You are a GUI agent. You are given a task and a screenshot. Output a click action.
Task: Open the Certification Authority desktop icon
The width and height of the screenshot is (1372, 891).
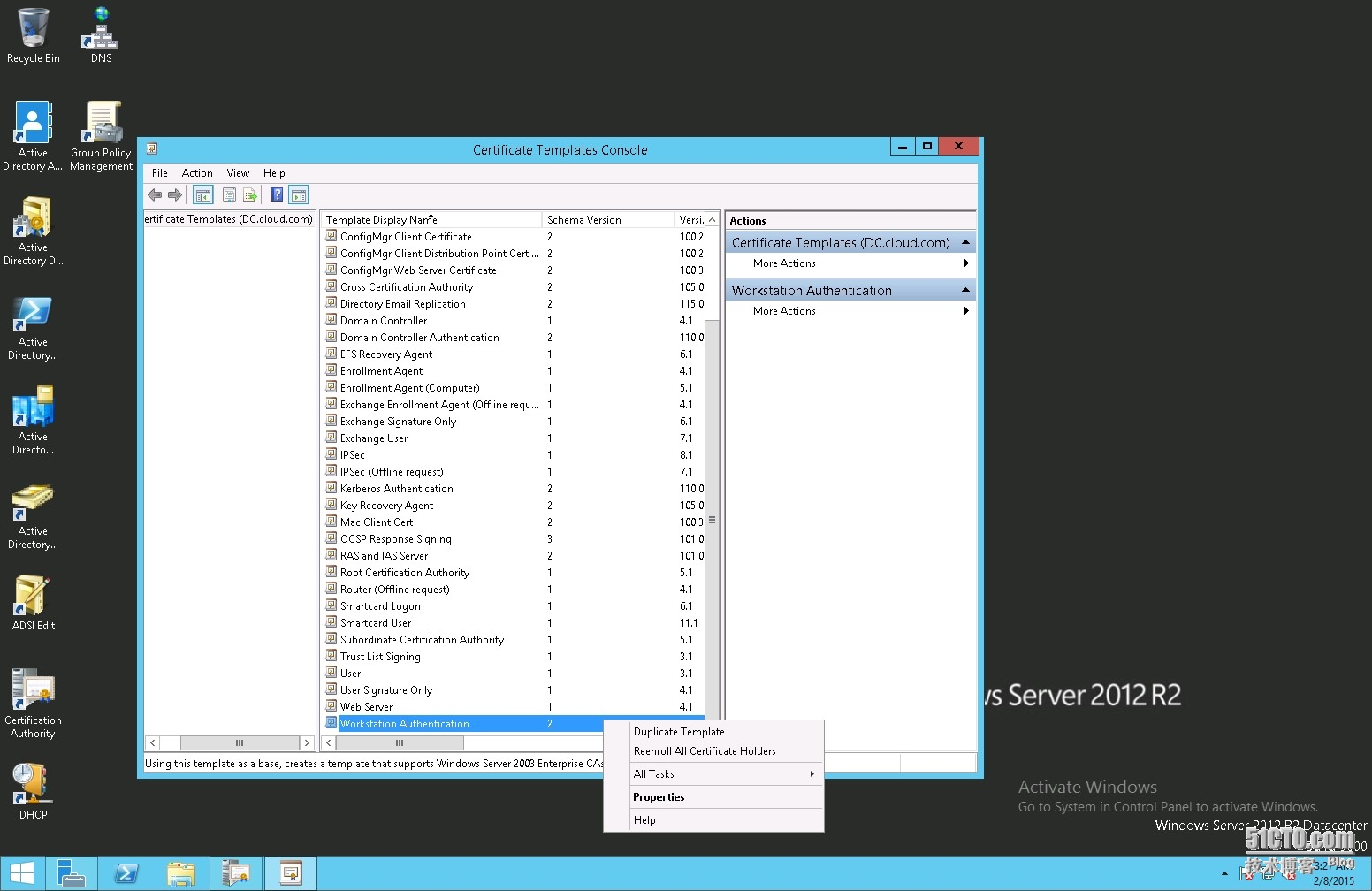point(34,704)
